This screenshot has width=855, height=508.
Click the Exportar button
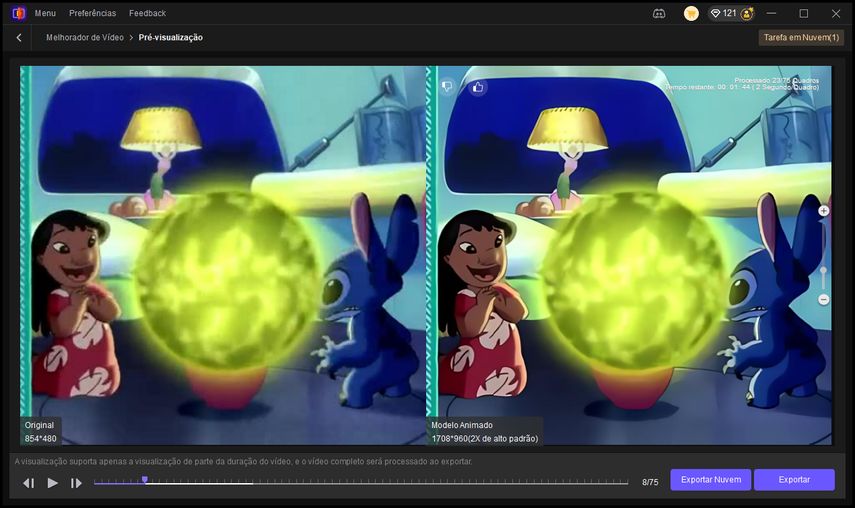(x=794, y=480)
